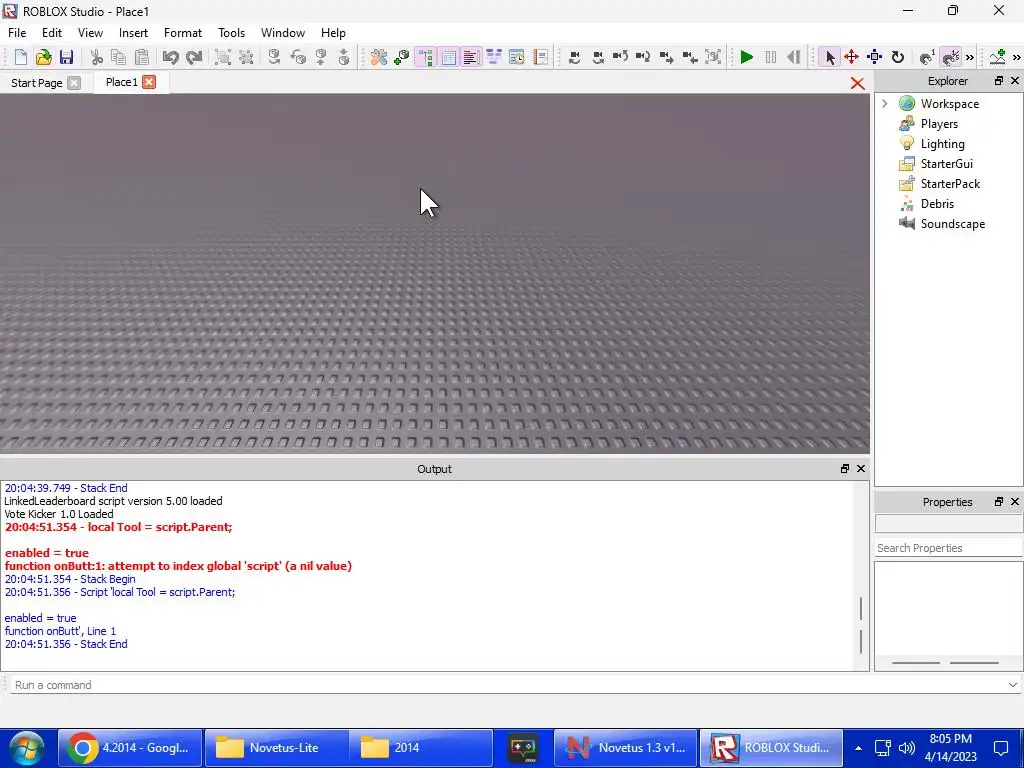The width and height of the screenshot is (1024, 768).
Task: Click the Copy icon in toolbar
Action: tap(119, 57)
